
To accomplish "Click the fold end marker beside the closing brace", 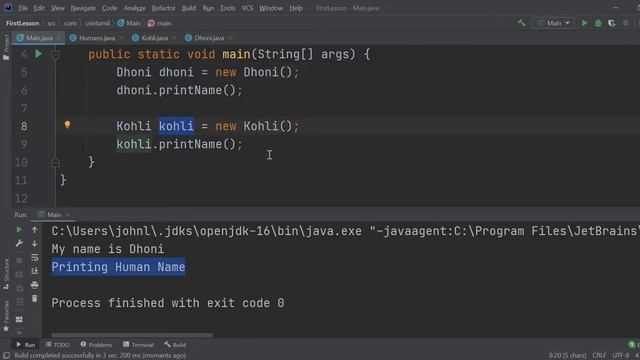I will pyautogui.click(x=56, y=162).
